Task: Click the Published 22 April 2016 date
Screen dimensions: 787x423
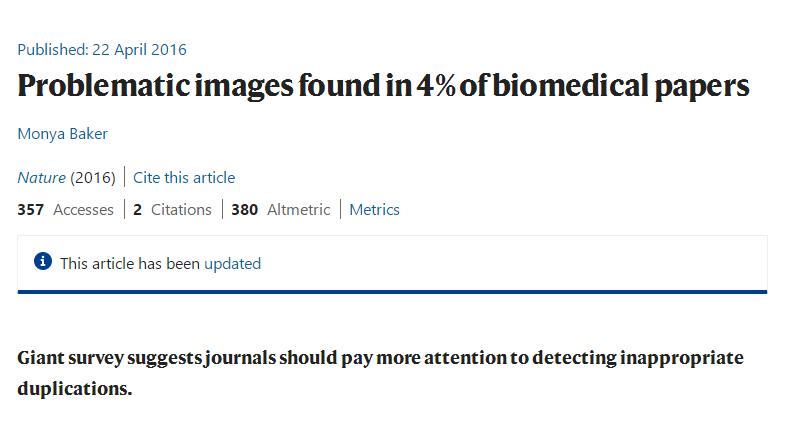Action: 102,50
